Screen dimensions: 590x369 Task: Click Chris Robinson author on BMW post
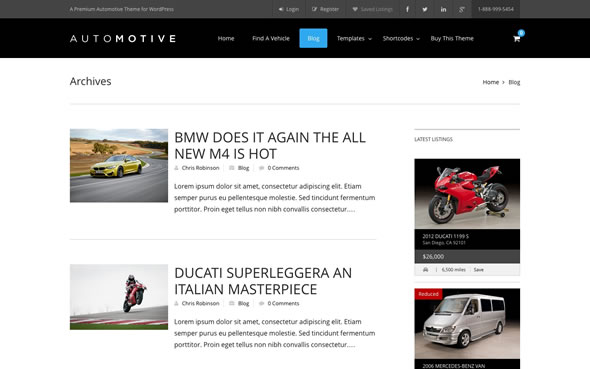click(x=200, y=168)
